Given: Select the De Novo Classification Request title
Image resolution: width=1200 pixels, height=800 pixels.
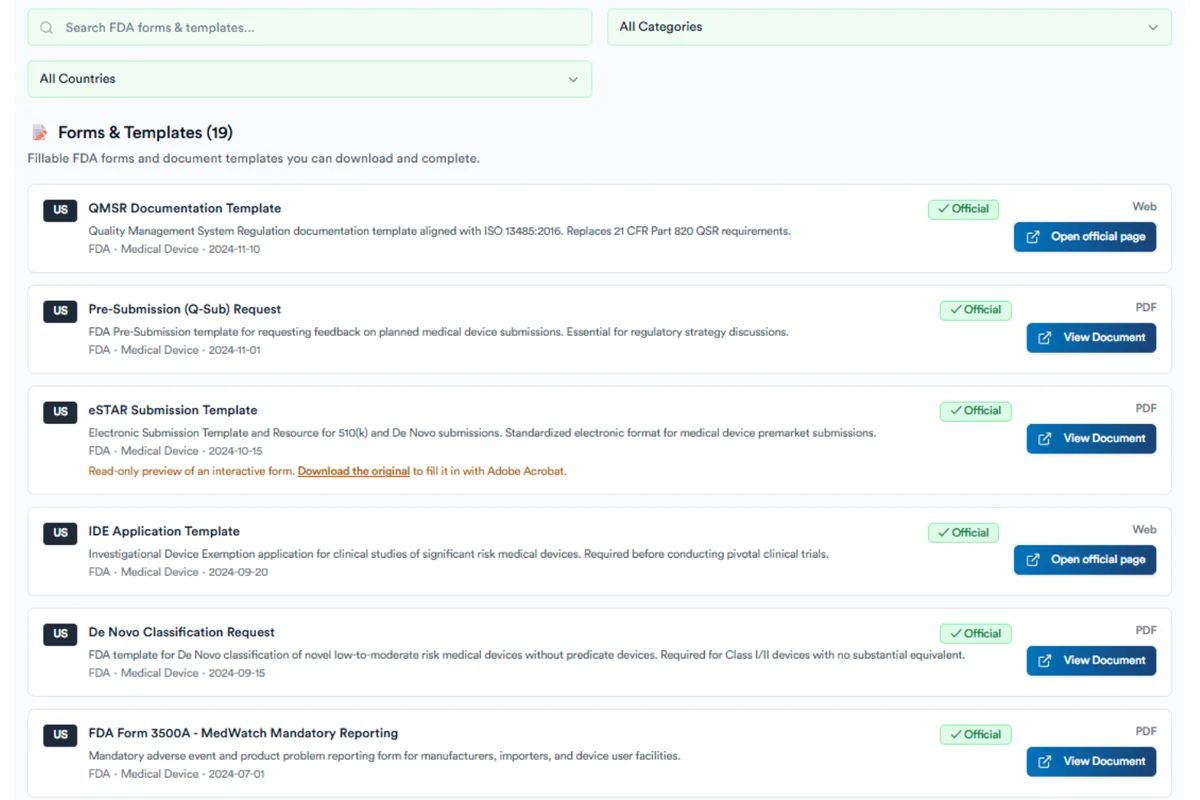Looking at the screenshot, I should coord(182,633).
